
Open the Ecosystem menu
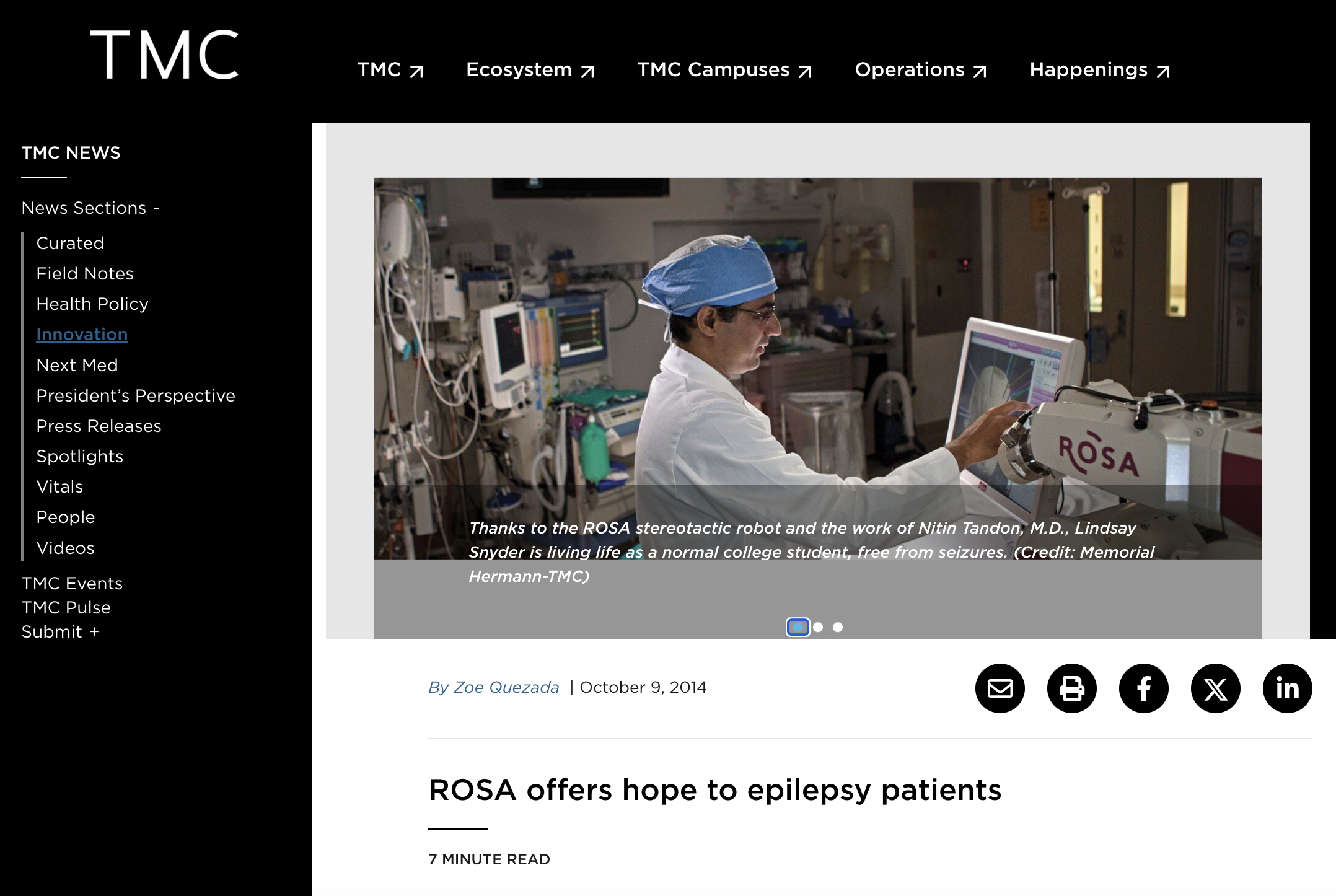[530, 70]
